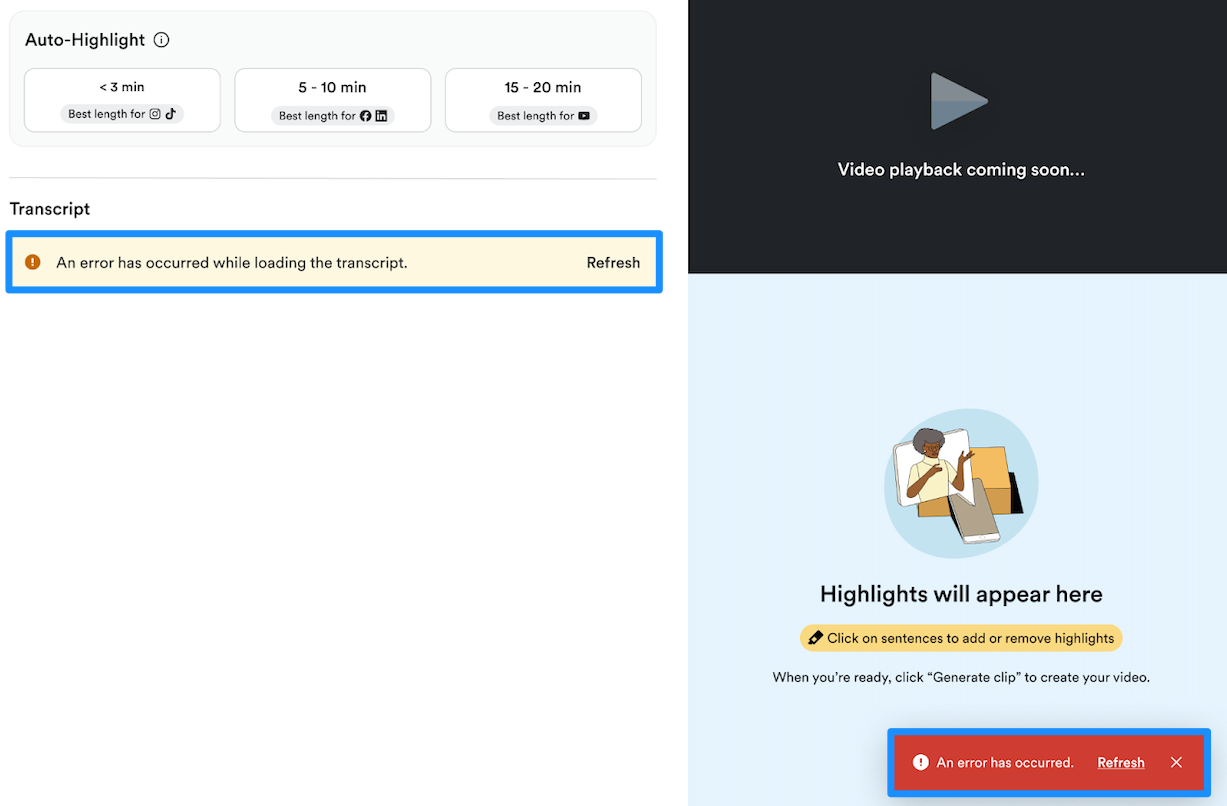Click the Instagram icon under 3 min
The height and width of the screenshot is (806, 1227).
coord(155,114)
